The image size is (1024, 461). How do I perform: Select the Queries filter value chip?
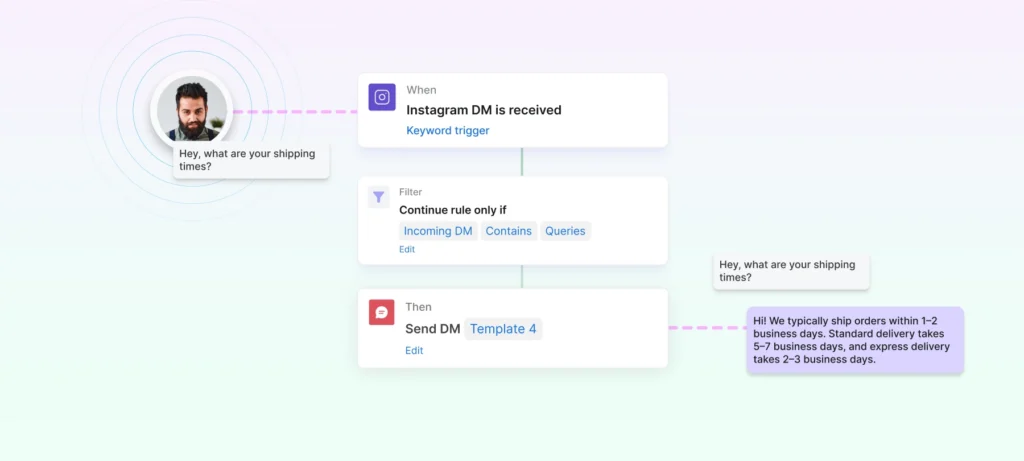coord(565,231)
